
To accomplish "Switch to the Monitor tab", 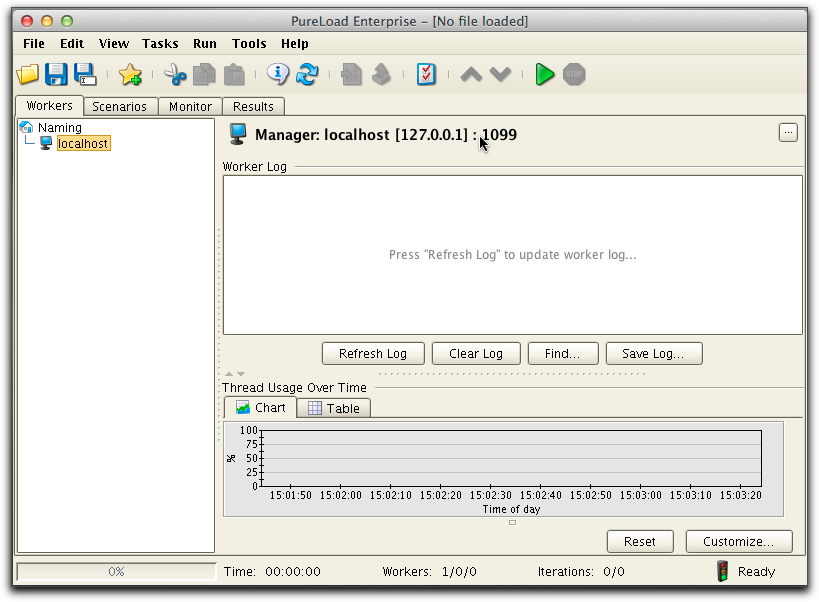I will click(191, 107).
